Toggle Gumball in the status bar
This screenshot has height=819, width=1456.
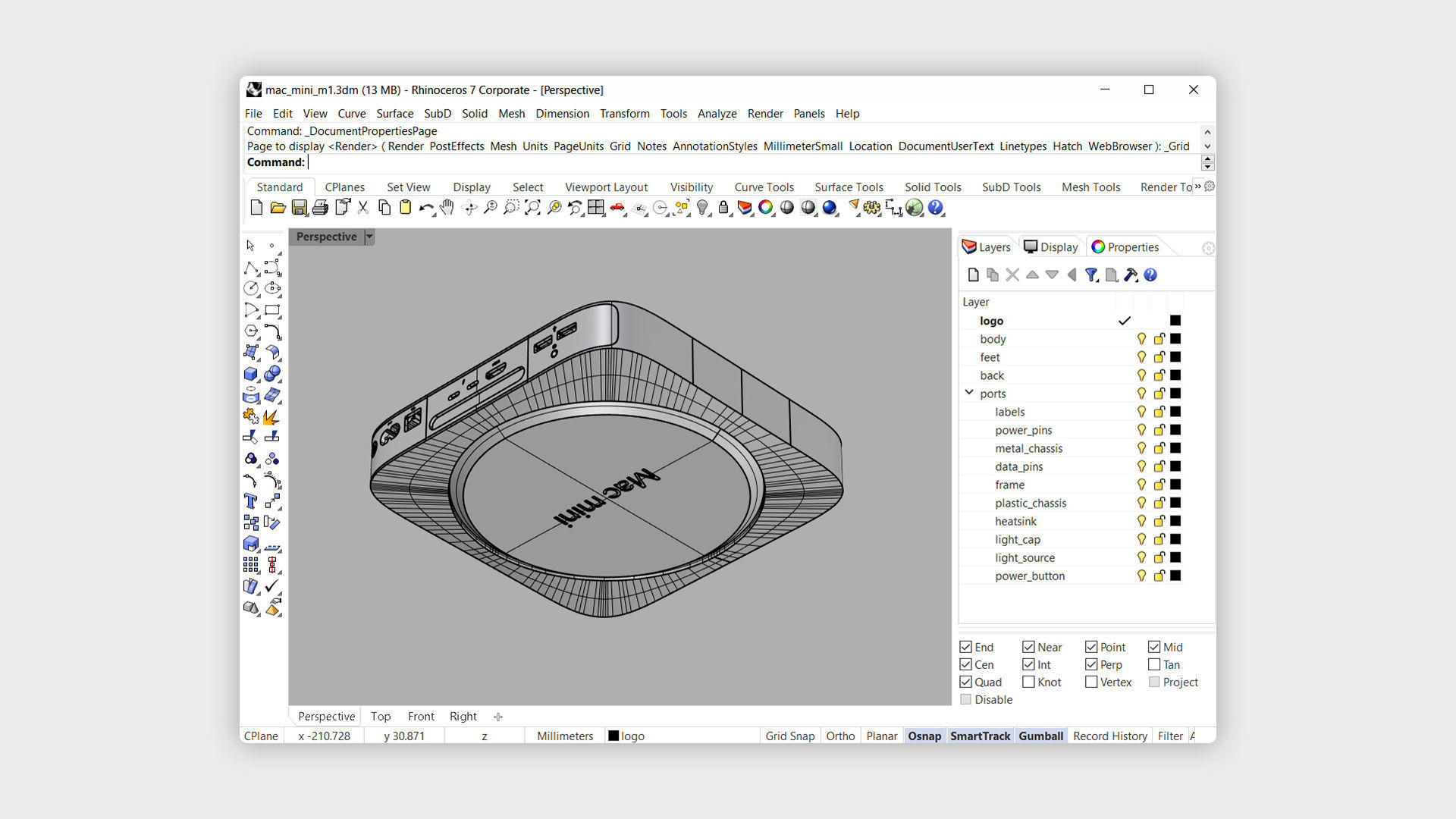(x=1040, y=736)
